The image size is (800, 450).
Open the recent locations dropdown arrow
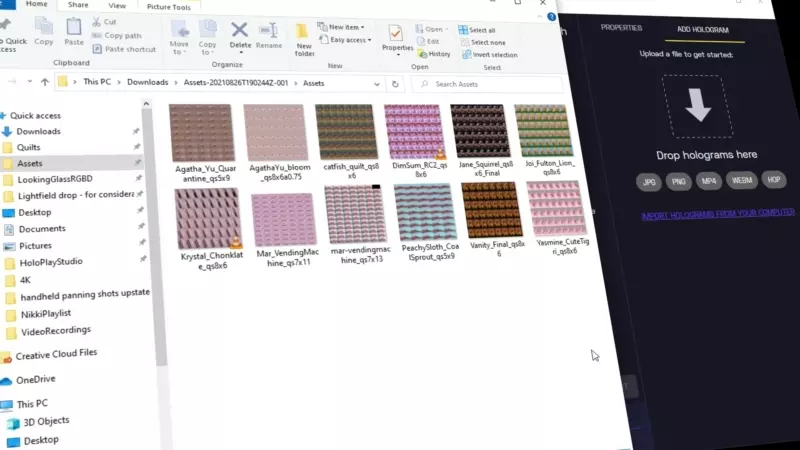(x=30, y=82)
